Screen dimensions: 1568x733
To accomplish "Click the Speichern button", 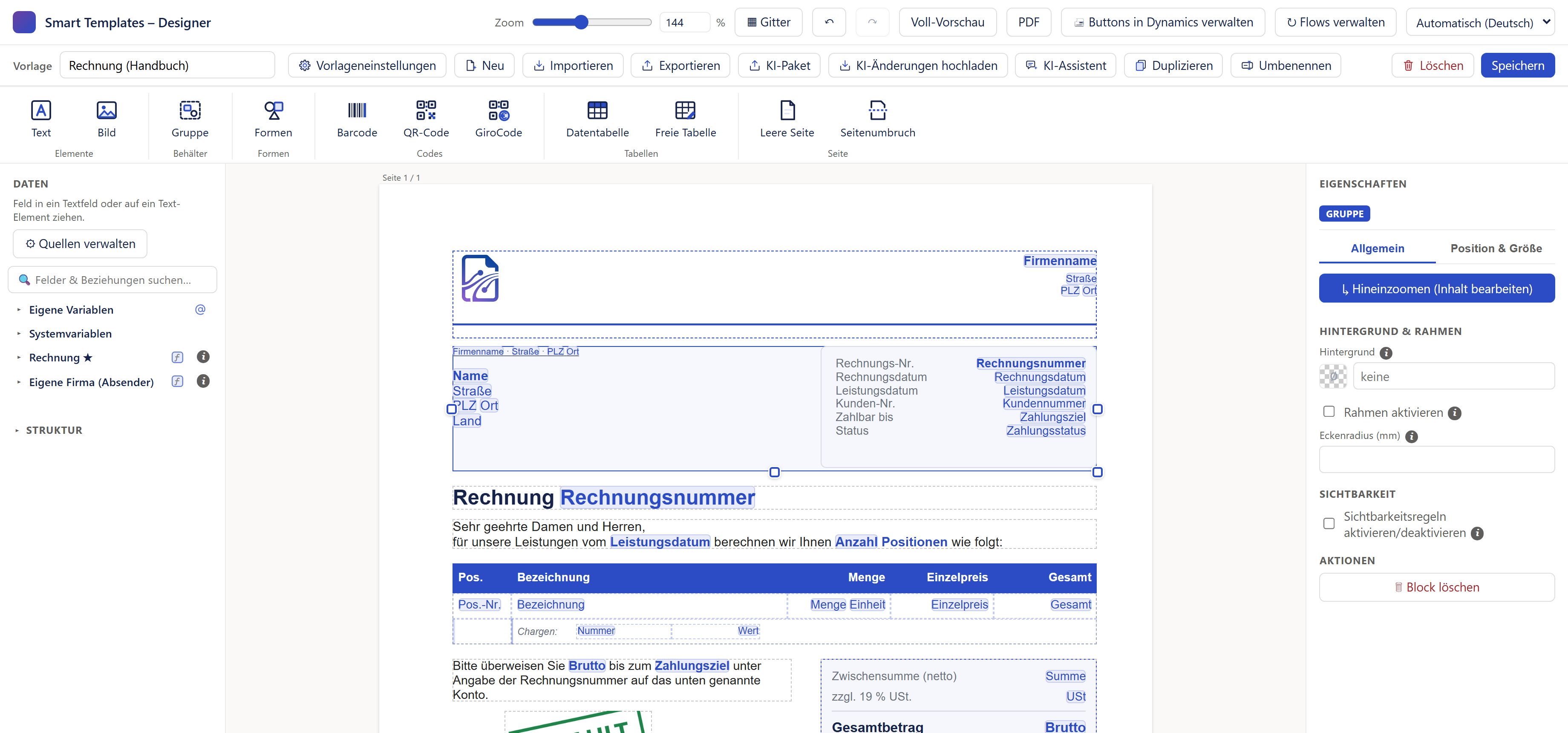I will (x=1517, y=65).
